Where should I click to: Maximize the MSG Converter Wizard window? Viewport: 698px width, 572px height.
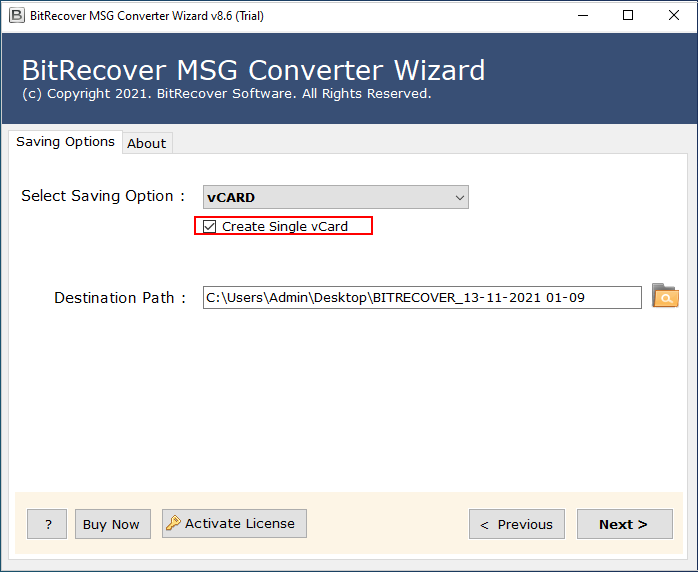(x=628, y=16)
